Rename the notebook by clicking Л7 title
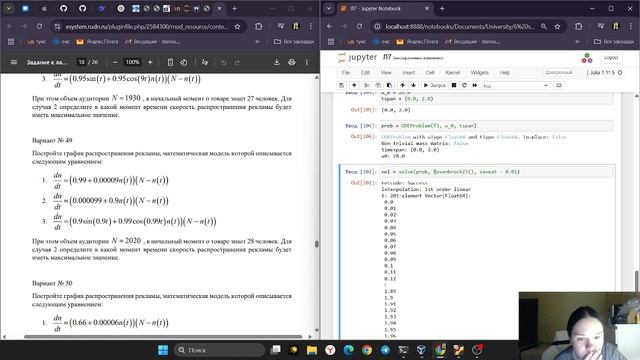 387,57
